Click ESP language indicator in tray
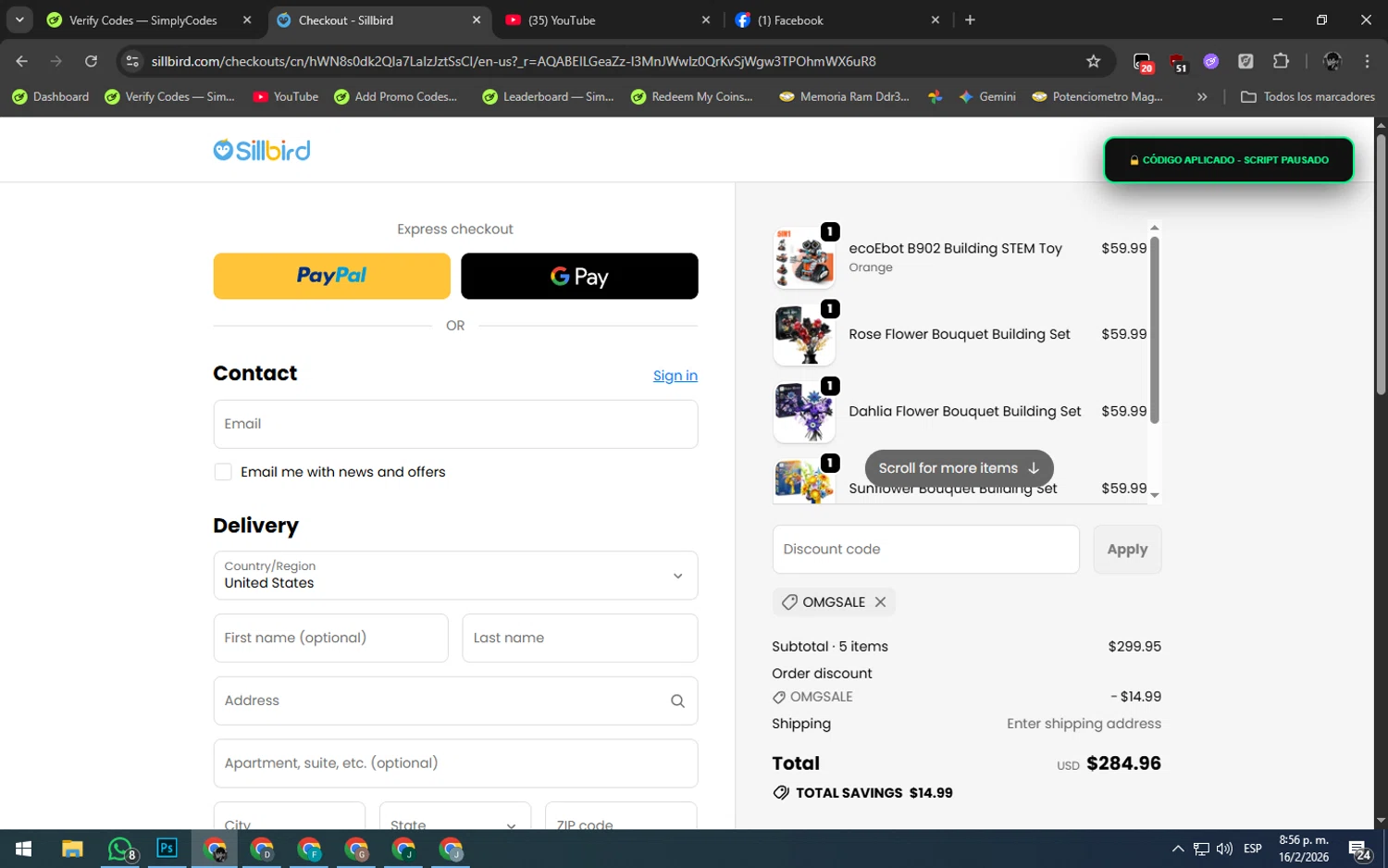1388x868 pixels. (x=1252, y=849)
